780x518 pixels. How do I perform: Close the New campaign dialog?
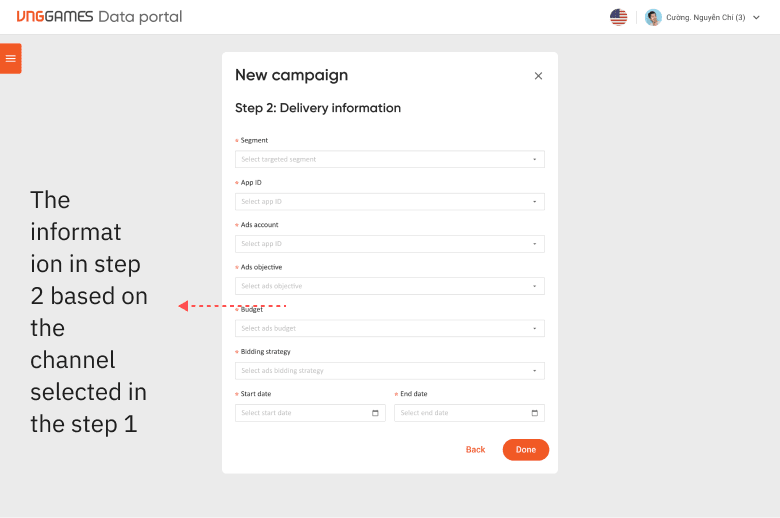[538, 76]
